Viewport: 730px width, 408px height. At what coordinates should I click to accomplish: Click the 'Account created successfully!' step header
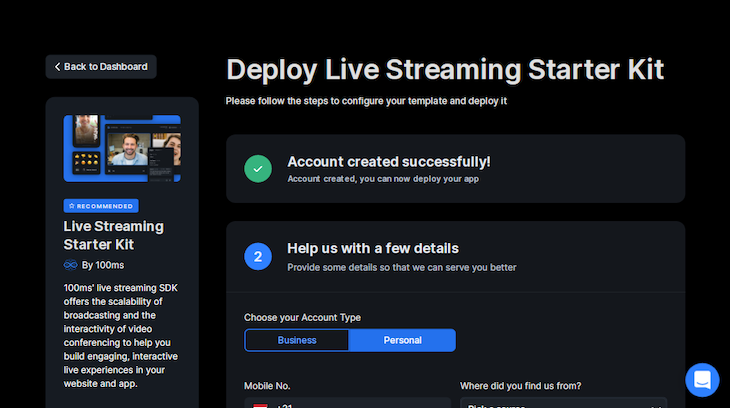coord(388,162)
